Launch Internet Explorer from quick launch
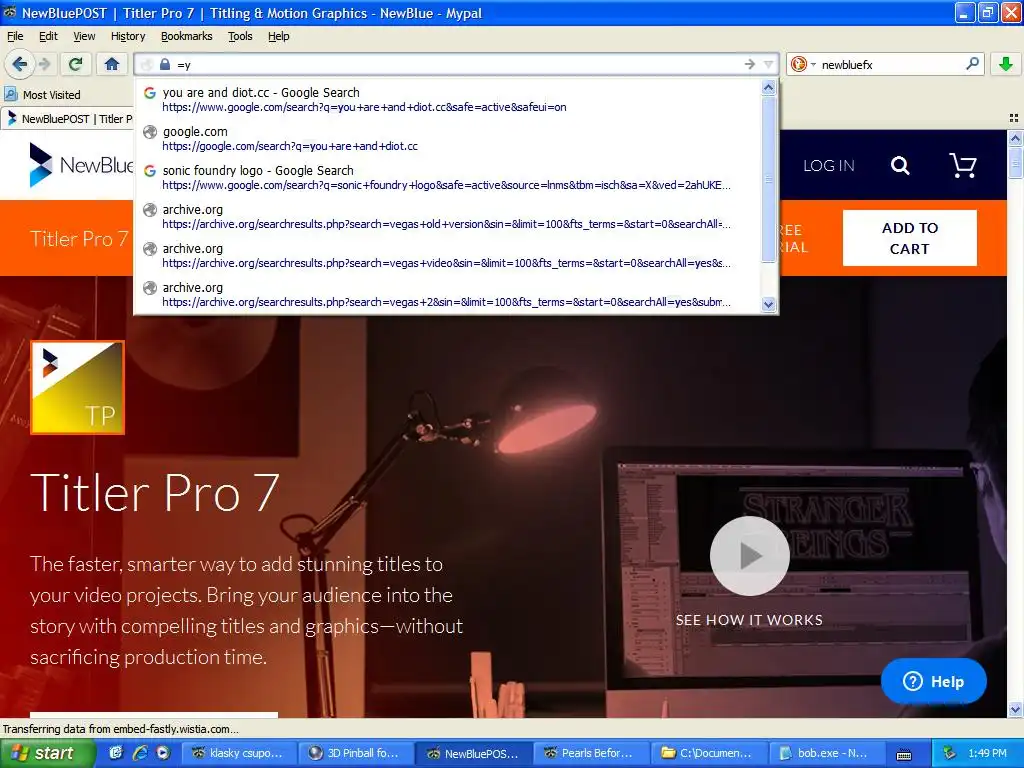Image resolution: width=1024 pixels, height=768 pixels. (x=139, y=753)
